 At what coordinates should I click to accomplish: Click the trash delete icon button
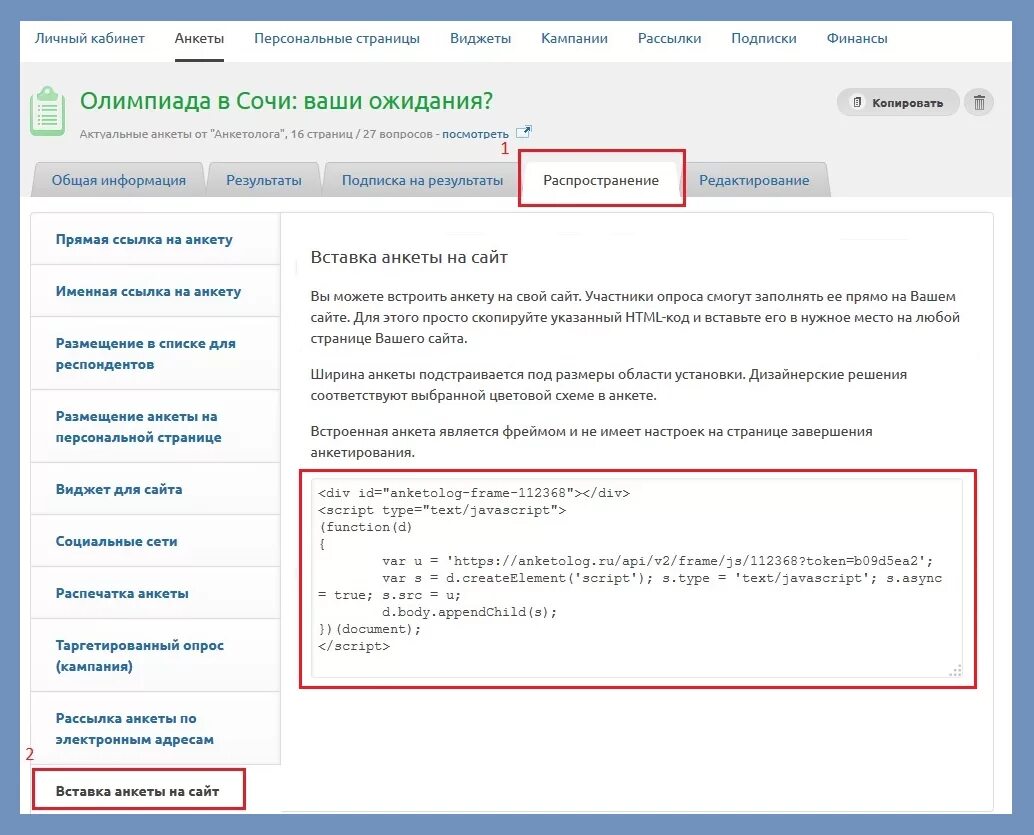979,102
